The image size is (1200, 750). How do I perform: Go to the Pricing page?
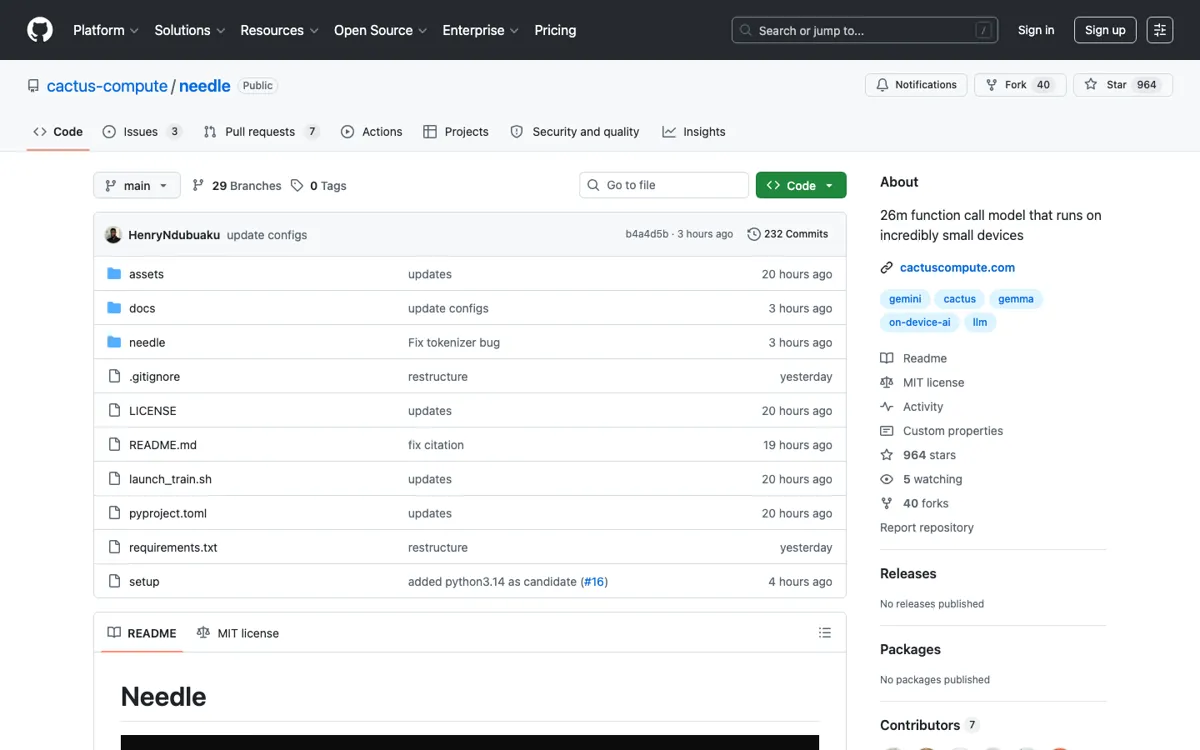click(555, 30)
